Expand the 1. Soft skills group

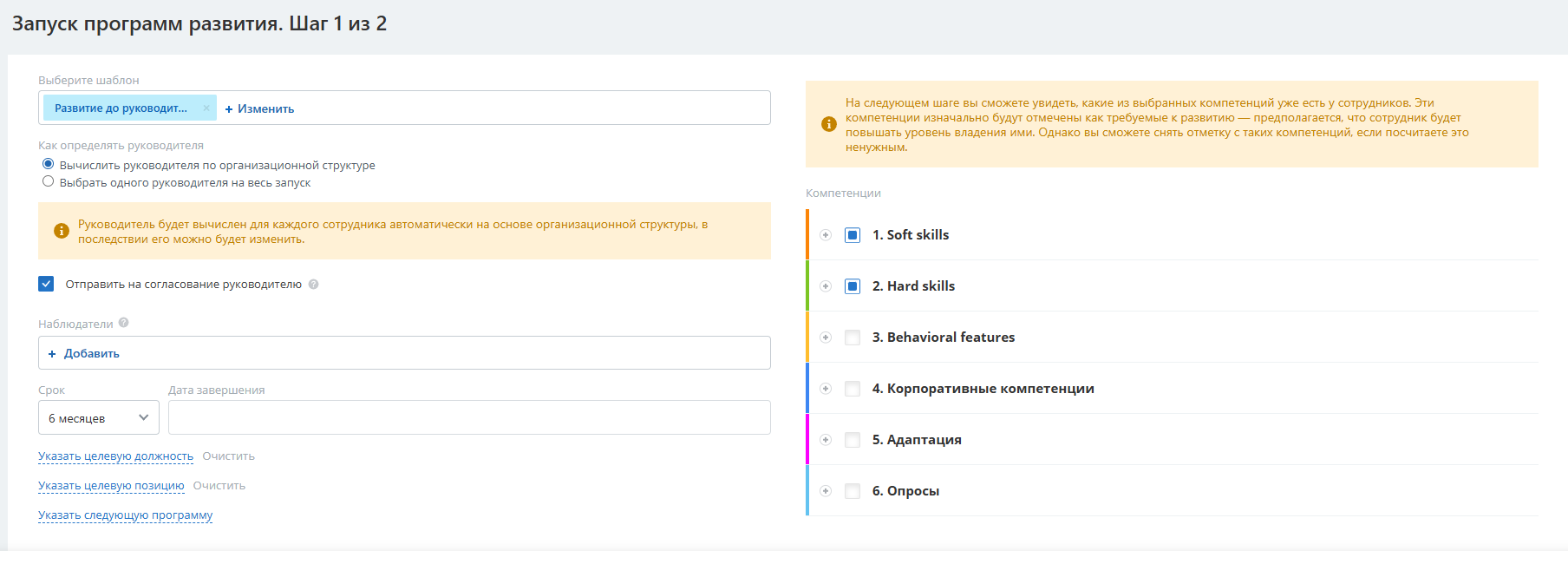tap(826, 235)
